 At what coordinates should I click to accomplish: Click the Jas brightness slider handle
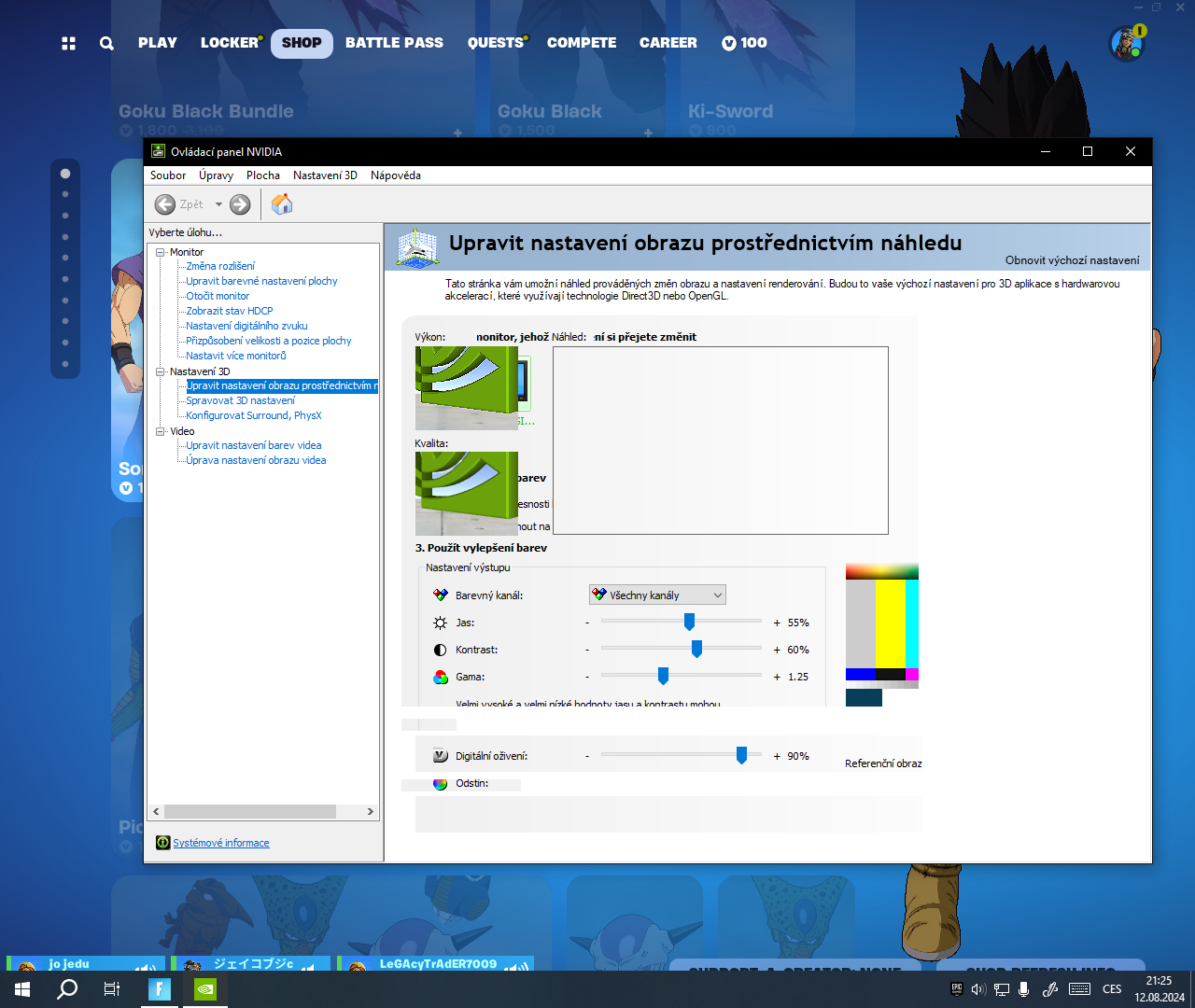[689, 622]
